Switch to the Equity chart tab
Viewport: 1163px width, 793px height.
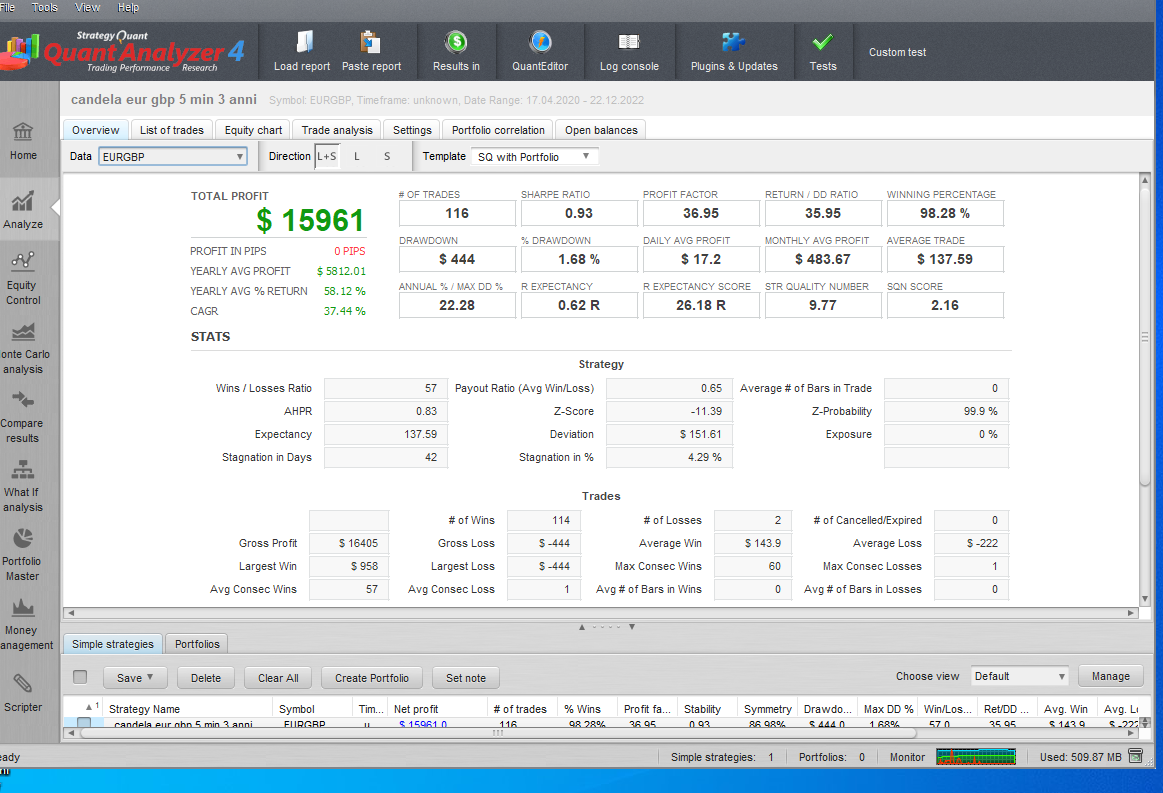click(253, 130)
